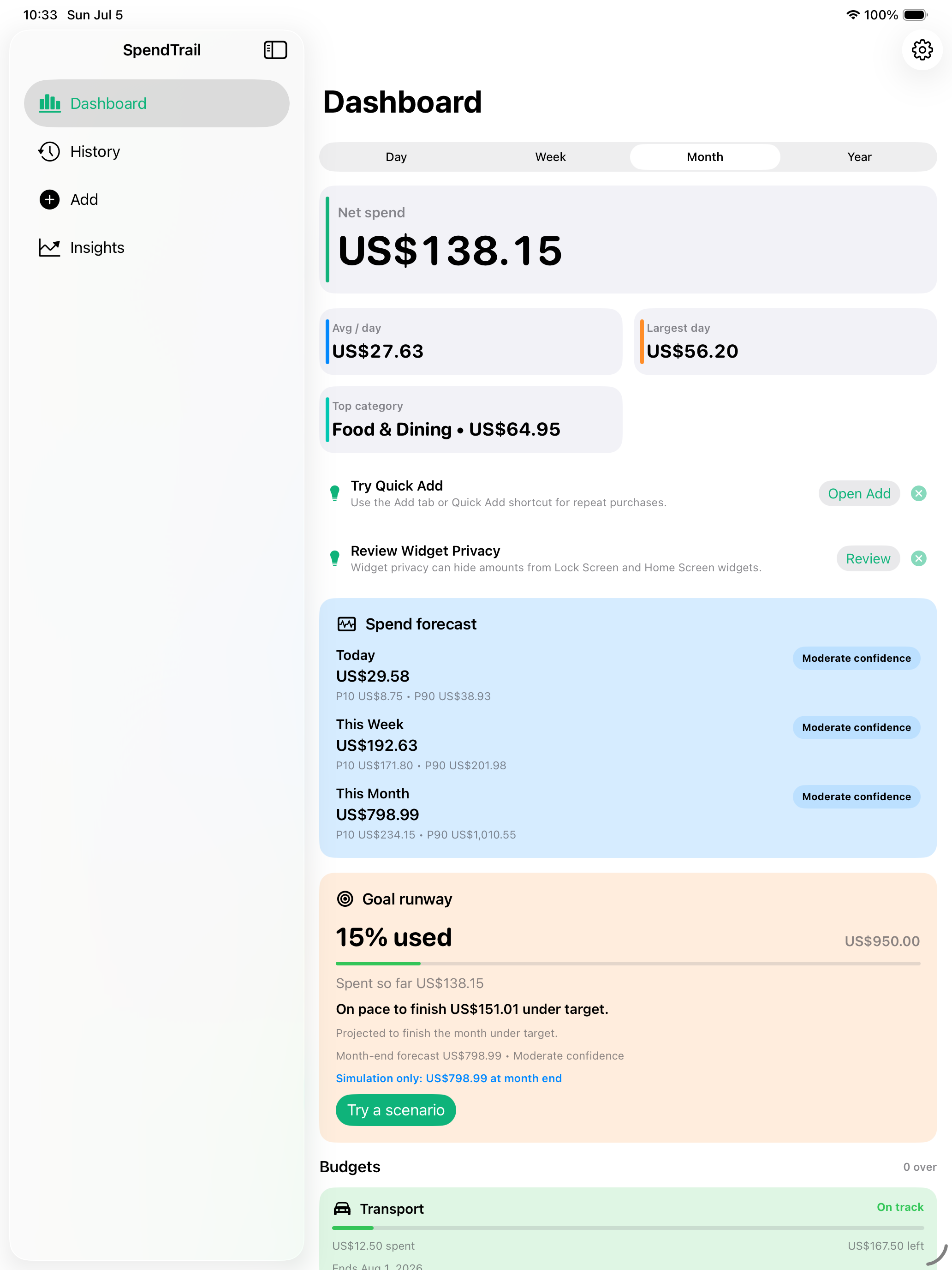
Task: Select the Month period tab
Action: tap(705, 157)
